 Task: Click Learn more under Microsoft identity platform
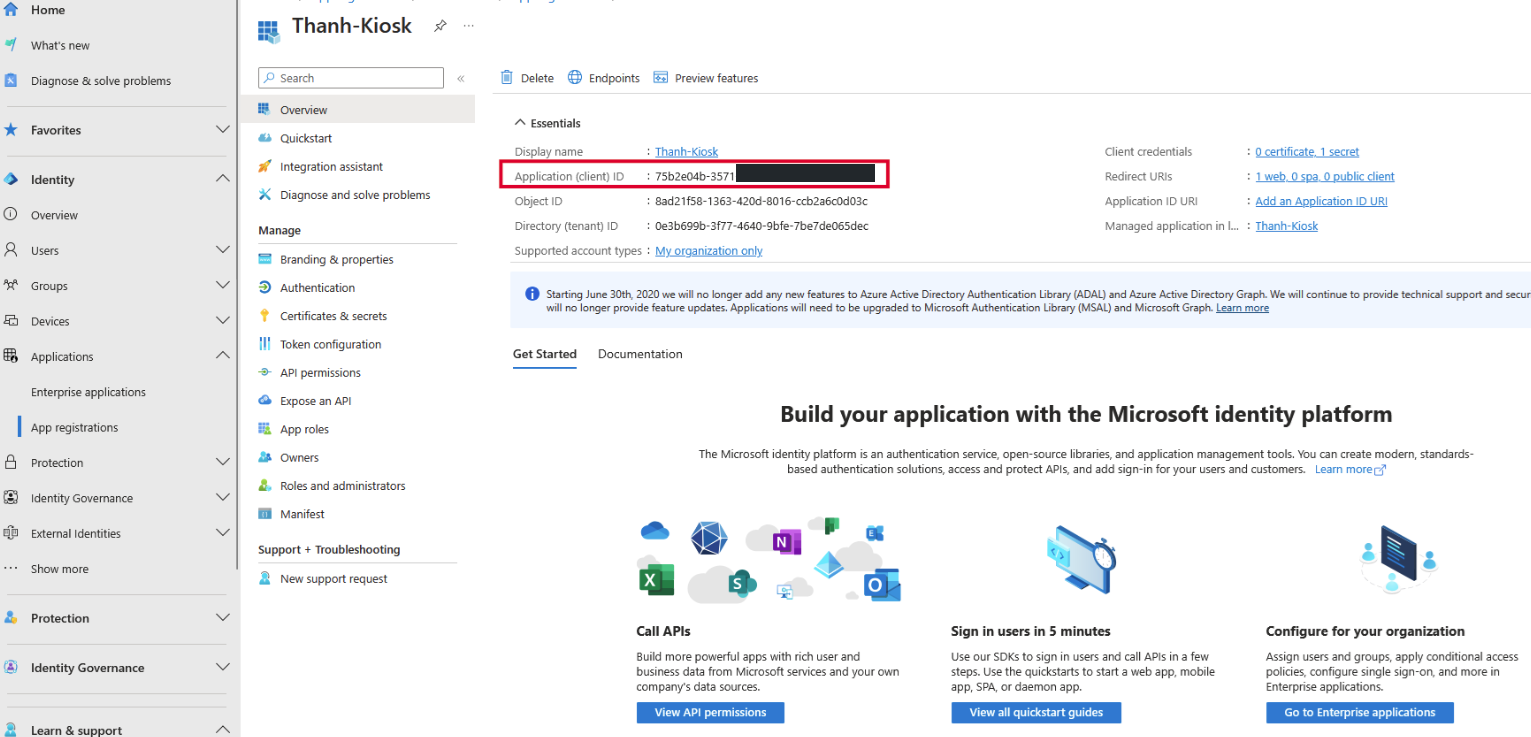1350,469
